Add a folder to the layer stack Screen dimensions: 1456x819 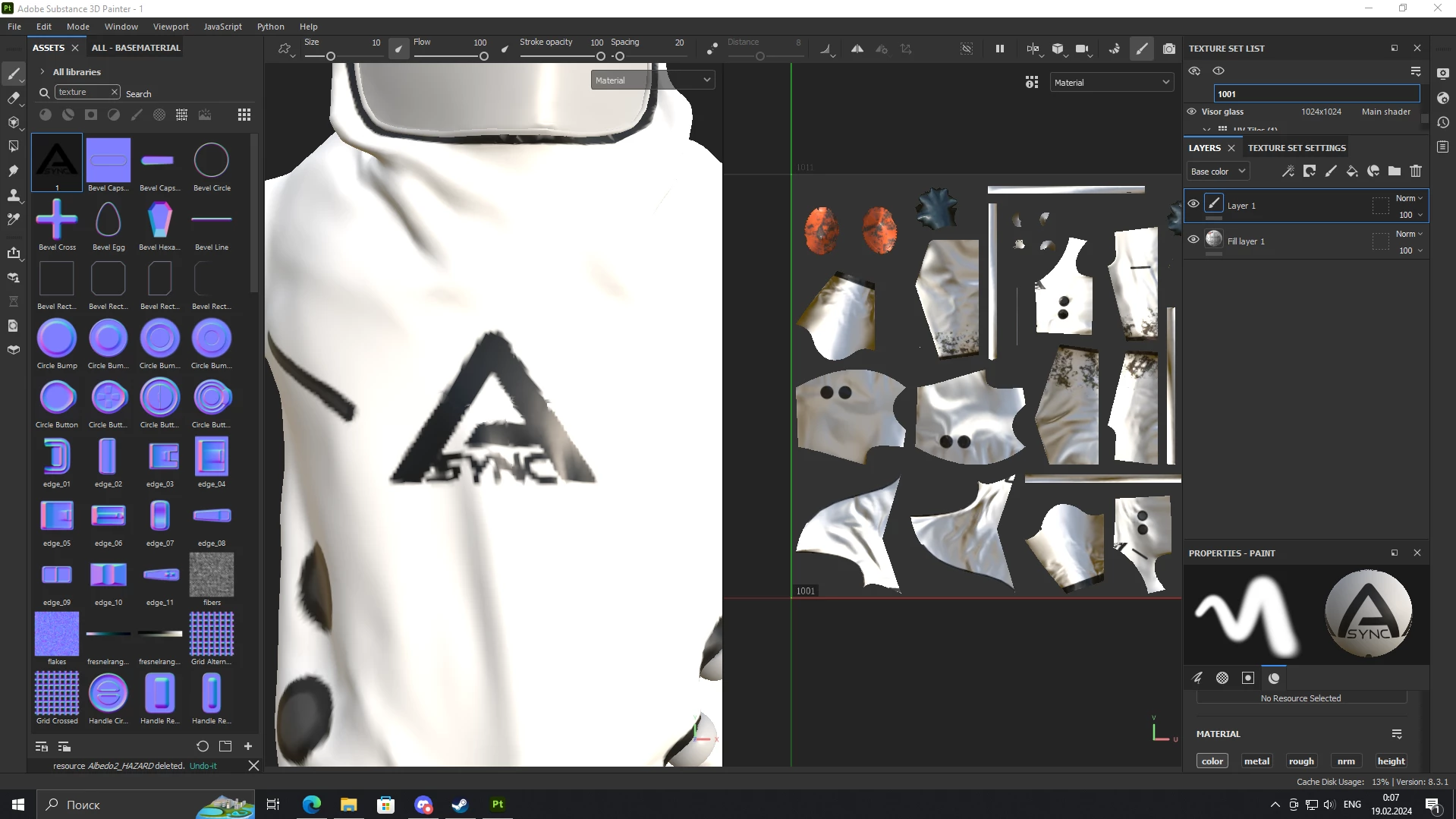coord(1395,172)
